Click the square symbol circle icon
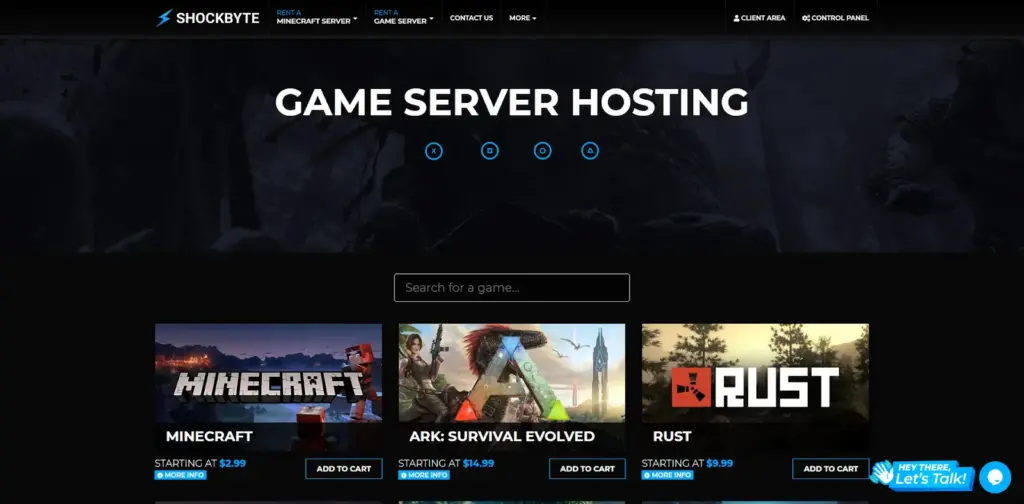 coord(490,151)
